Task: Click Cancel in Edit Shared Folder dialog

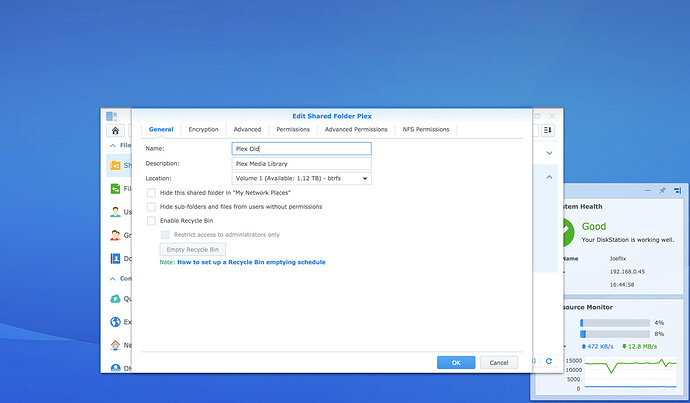Action: tap(499, 363)
